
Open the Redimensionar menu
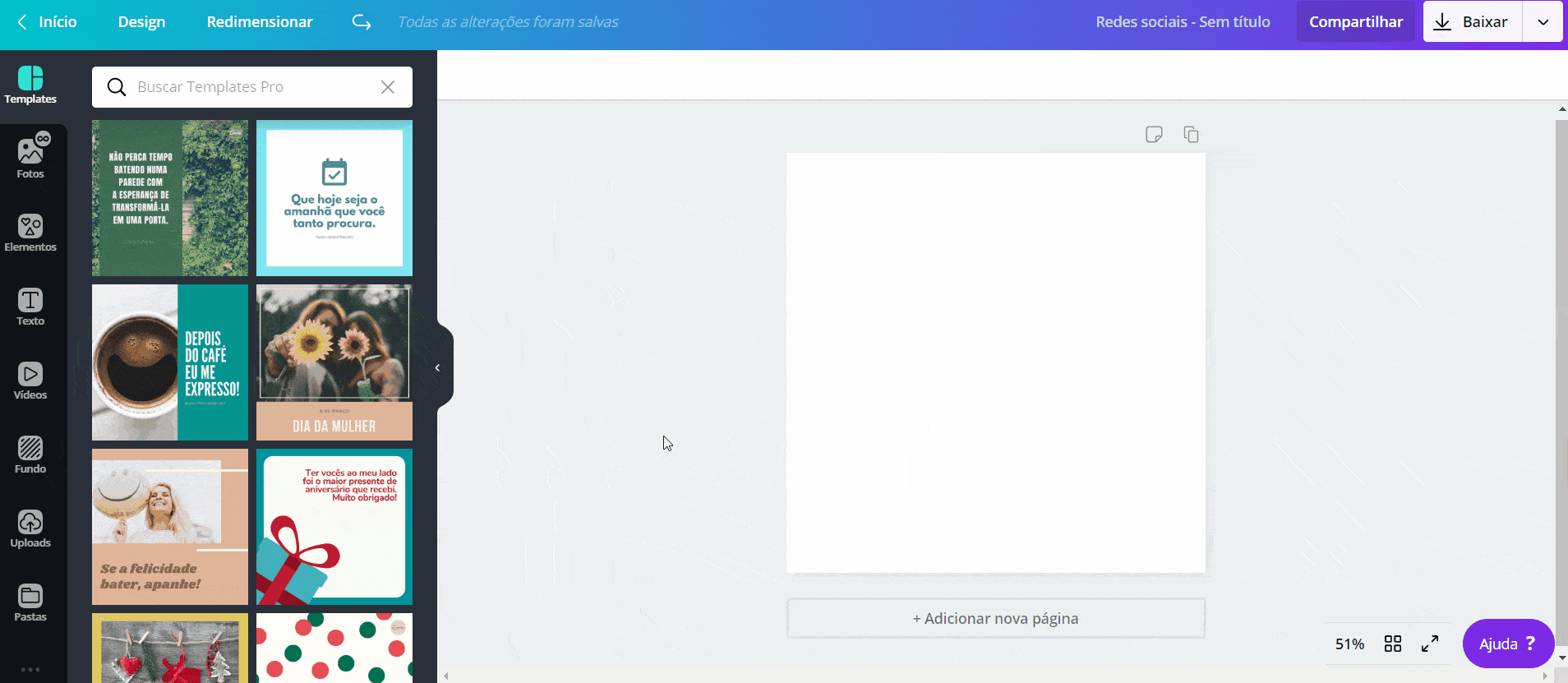click(x=260, y=22)
